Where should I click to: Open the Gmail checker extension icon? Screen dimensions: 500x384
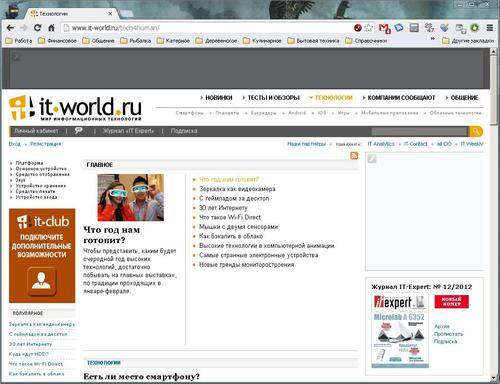[x=385, y=28]
